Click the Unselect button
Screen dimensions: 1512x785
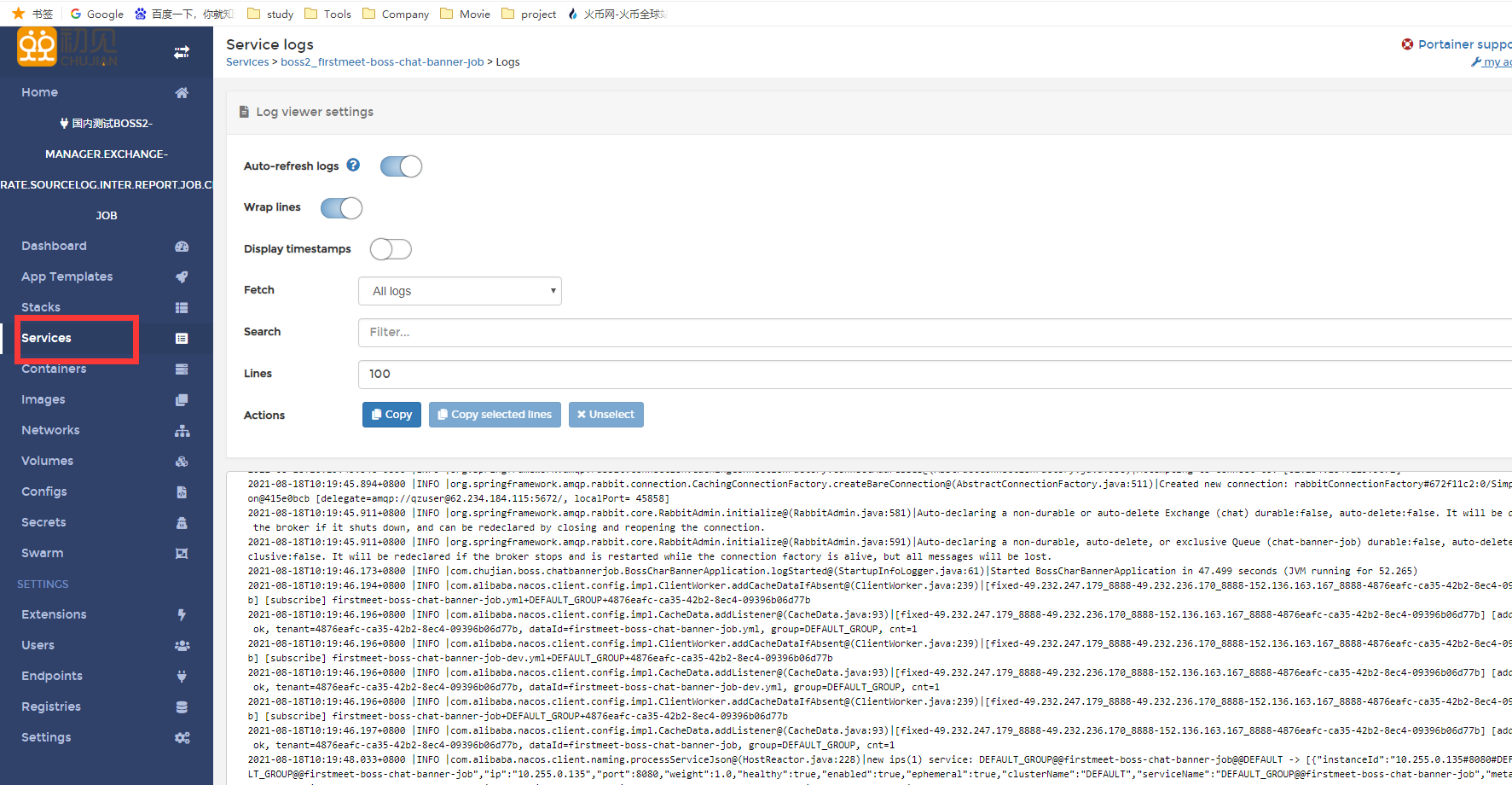[606, 415]
